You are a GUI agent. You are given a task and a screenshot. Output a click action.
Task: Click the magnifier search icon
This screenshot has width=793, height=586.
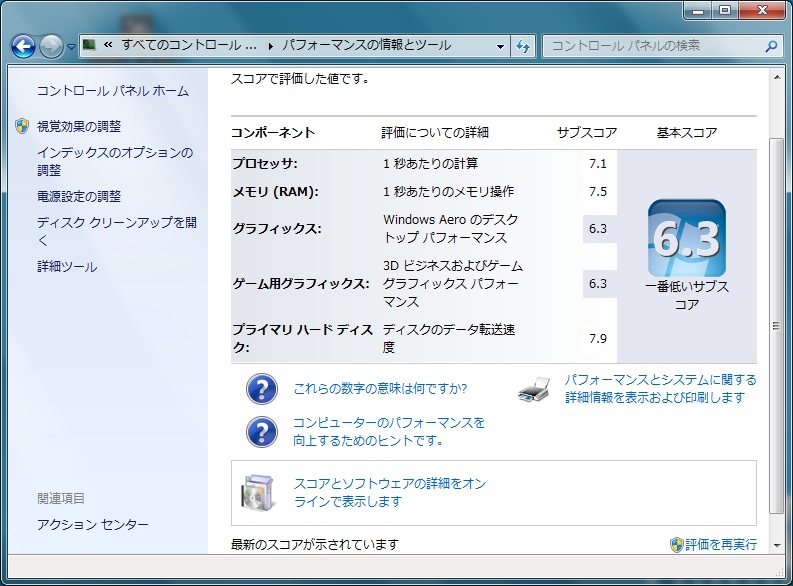[x=771, y=47]
